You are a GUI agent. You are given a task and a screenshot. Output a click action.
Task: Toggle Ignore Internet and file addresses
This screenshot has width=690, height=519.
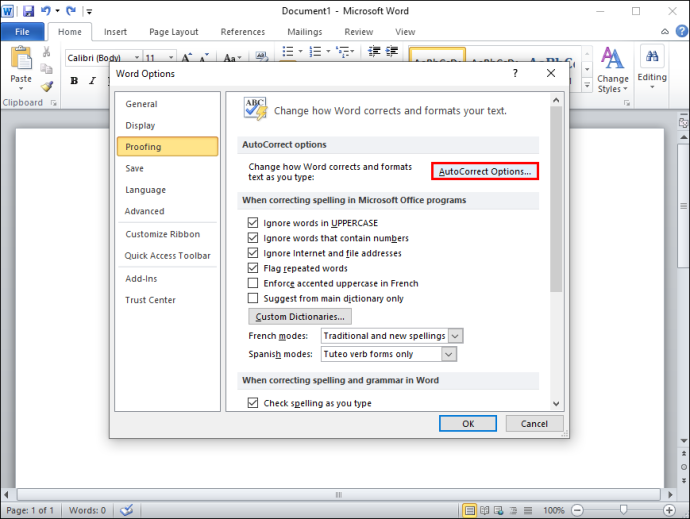(253, 253)
